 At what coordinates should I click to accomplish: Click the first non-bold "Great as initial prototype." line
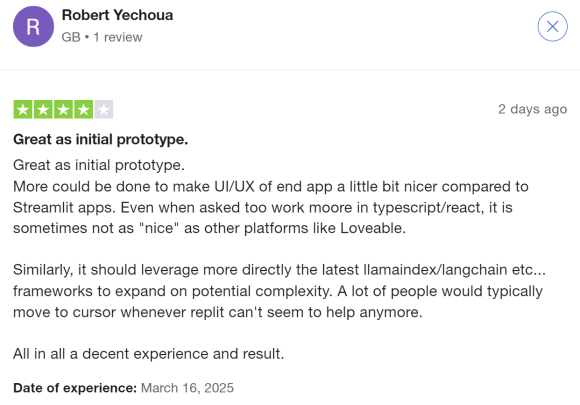(x=99, y=165)
